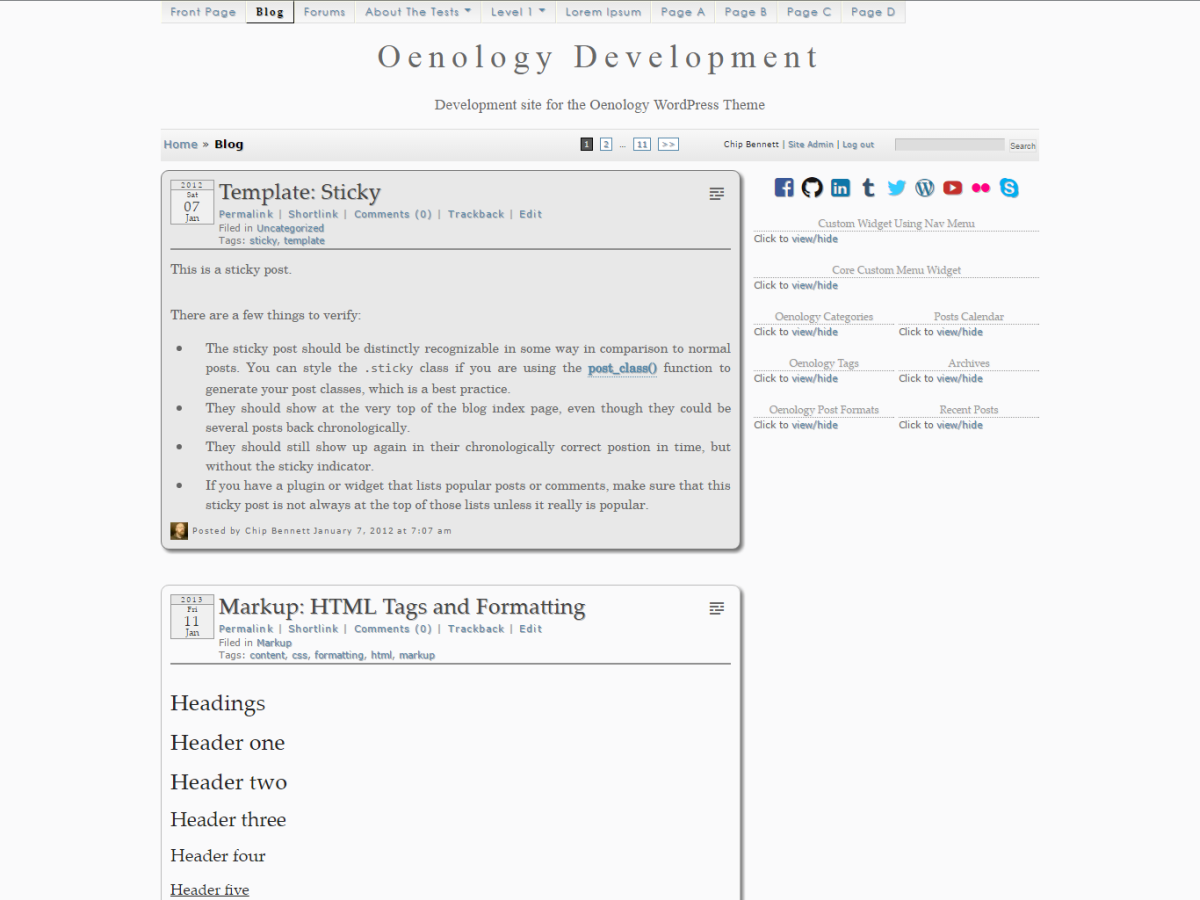Select the Skype social icon
1200x900 pixels.
1008,187
